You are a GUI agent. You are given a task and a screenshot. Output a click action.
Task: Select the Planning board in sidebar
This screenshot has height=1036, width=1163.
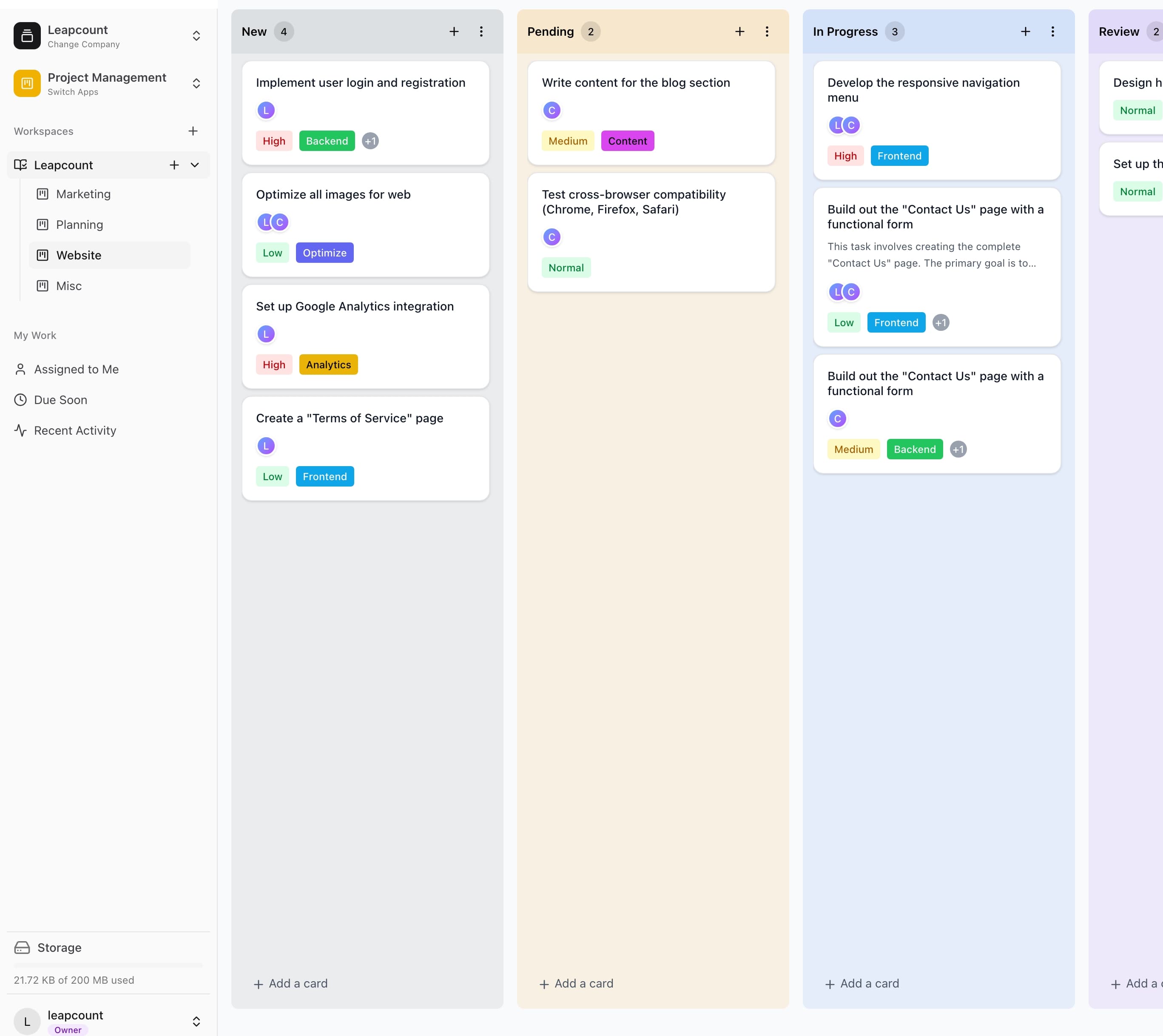click(79, 224)
